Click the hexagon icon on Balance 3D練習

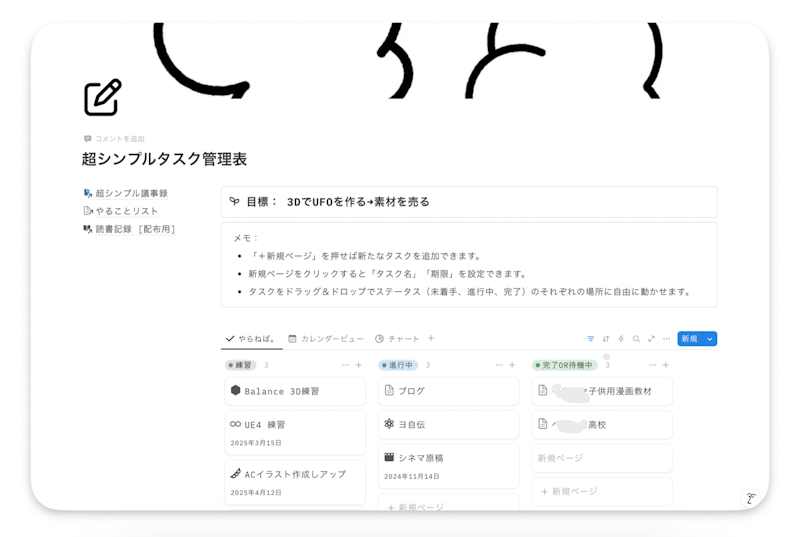[x=235, y=390]
